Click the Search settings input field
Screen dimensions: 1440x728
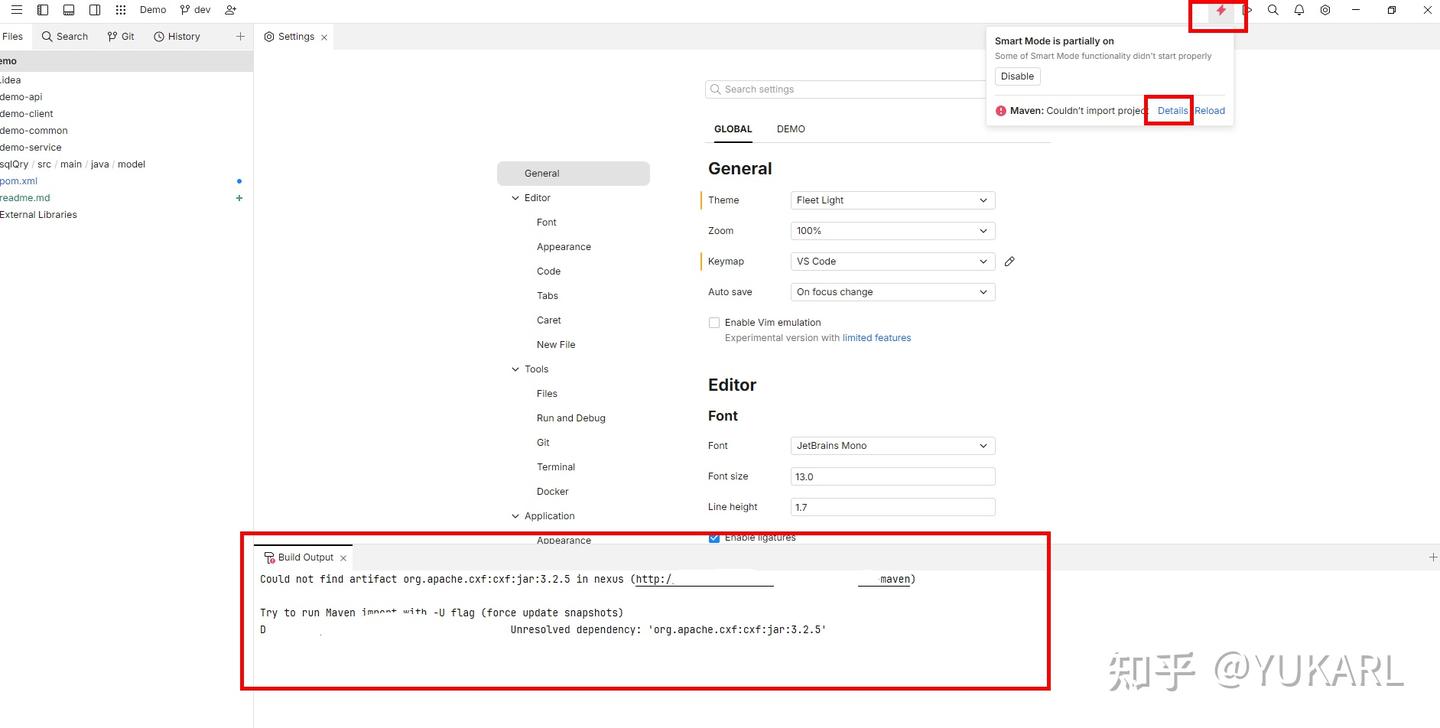click(846, 89)
